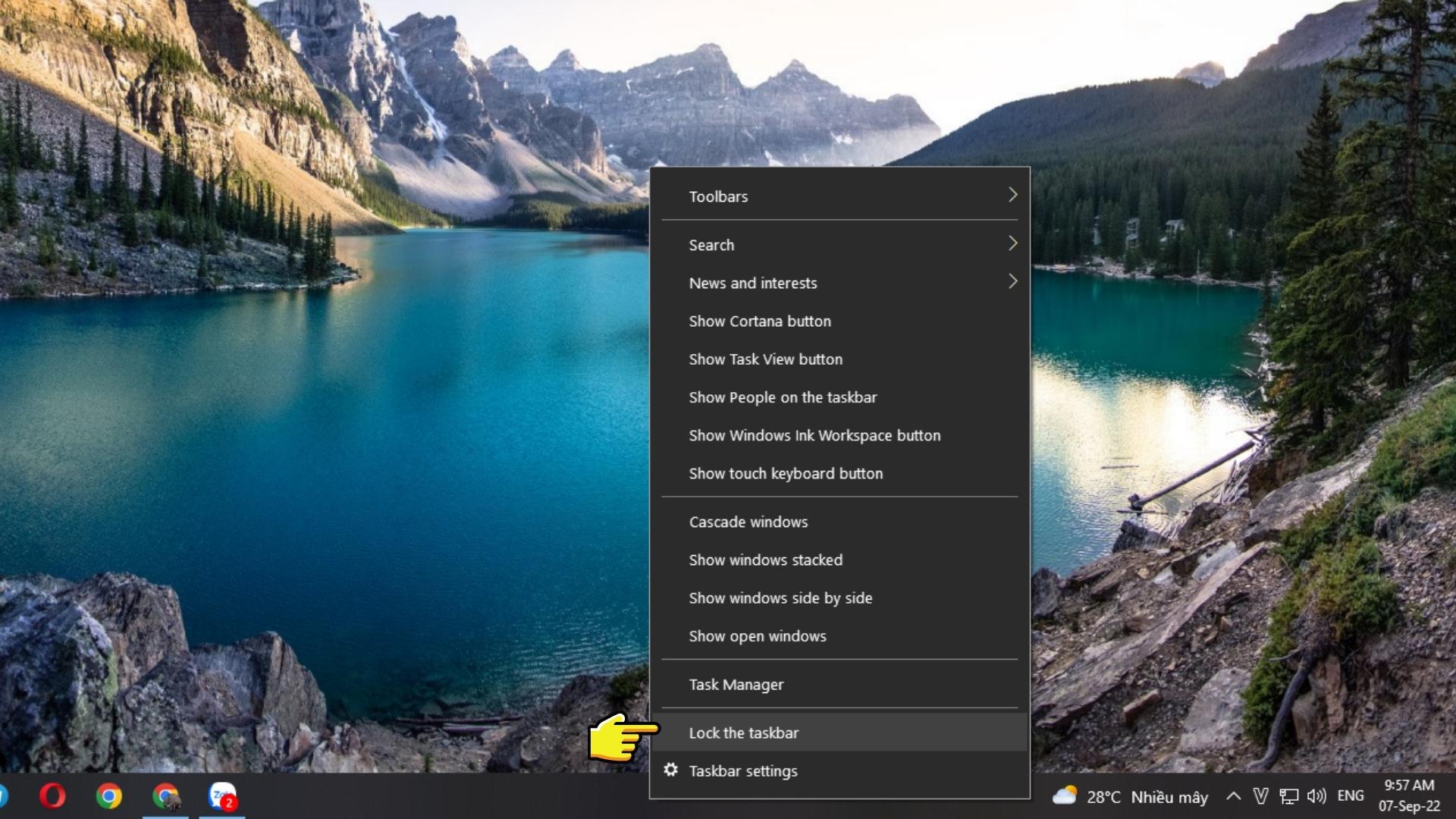Click the network icon in system tray

(1289, 795)
